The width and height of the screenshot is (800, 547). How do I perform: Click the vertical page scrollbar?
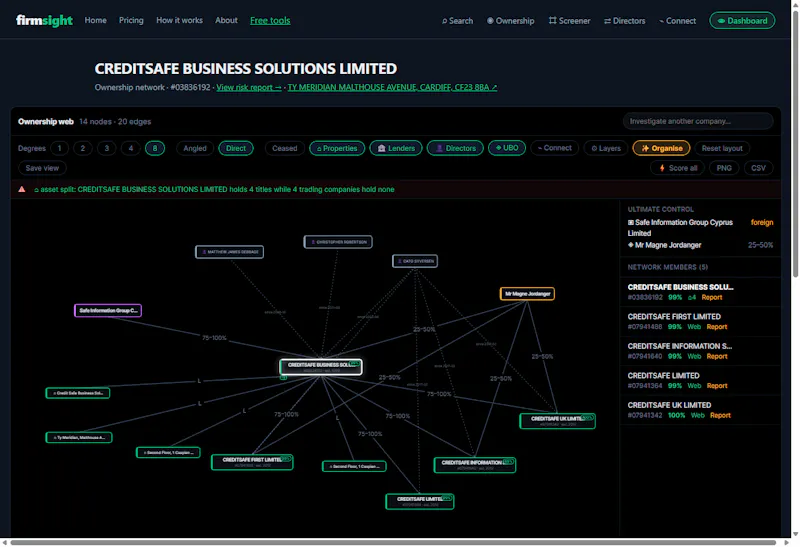click(795, 143)
